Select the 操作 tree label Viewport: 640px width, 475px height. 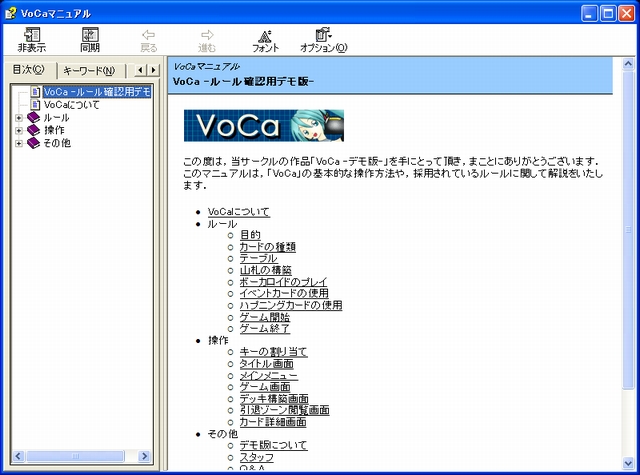tap(54, 130)
